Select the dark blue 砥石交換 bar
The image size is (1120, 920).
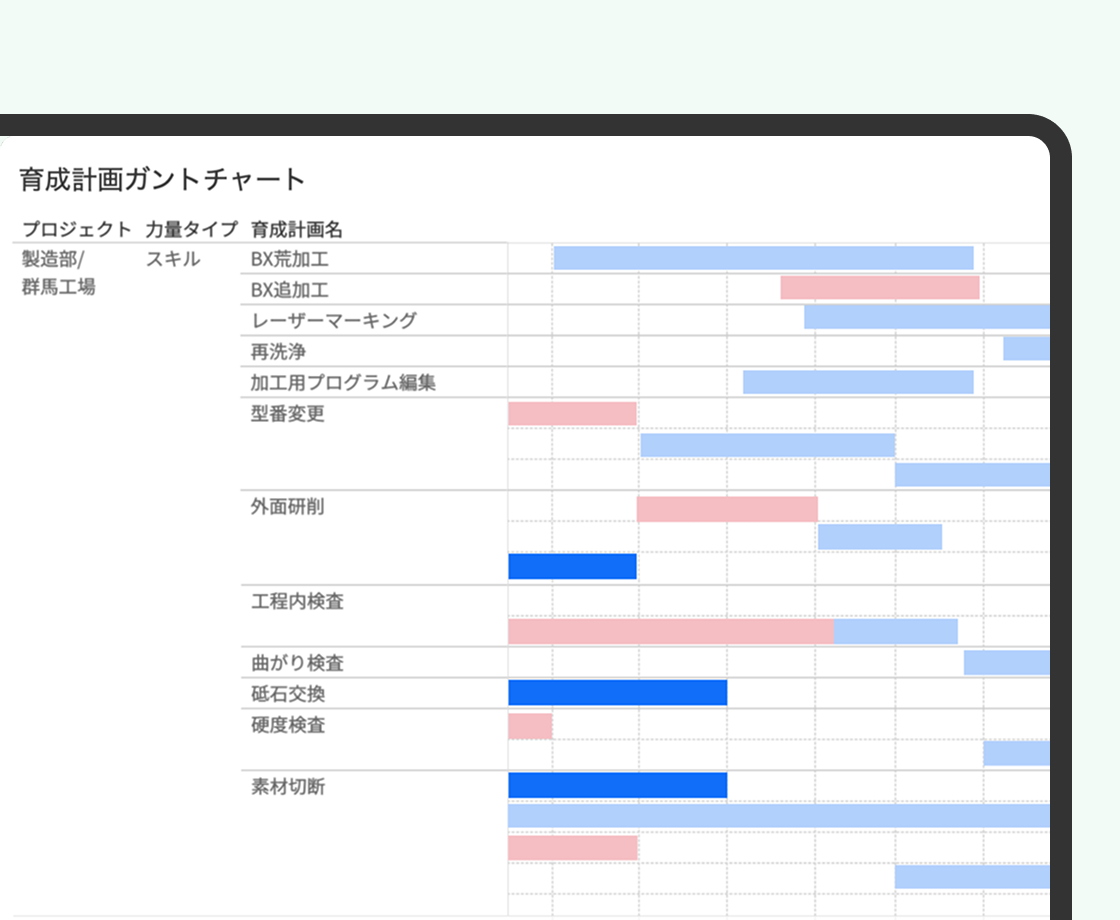pos(617,693)
